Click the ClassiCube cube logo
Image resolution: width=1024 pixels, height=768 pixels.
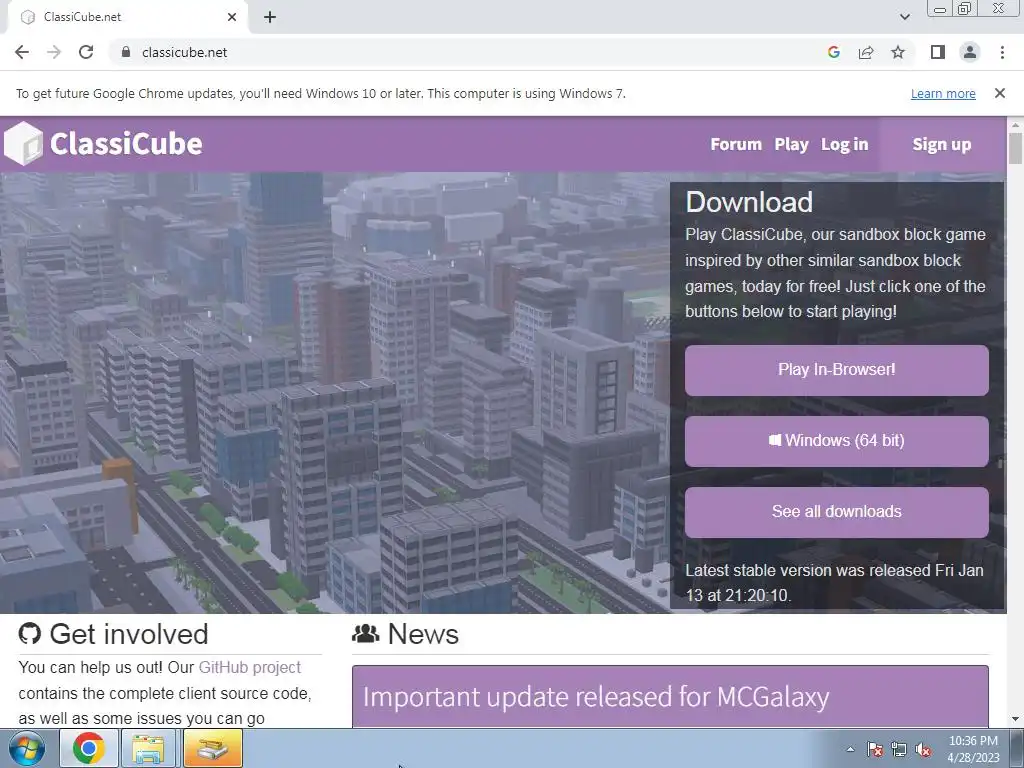(23, 143)
